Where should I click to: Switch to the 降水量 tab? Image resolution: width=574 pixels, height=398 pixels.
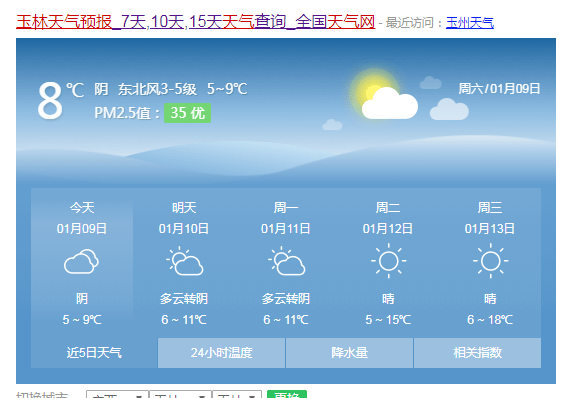pos(350,353)
